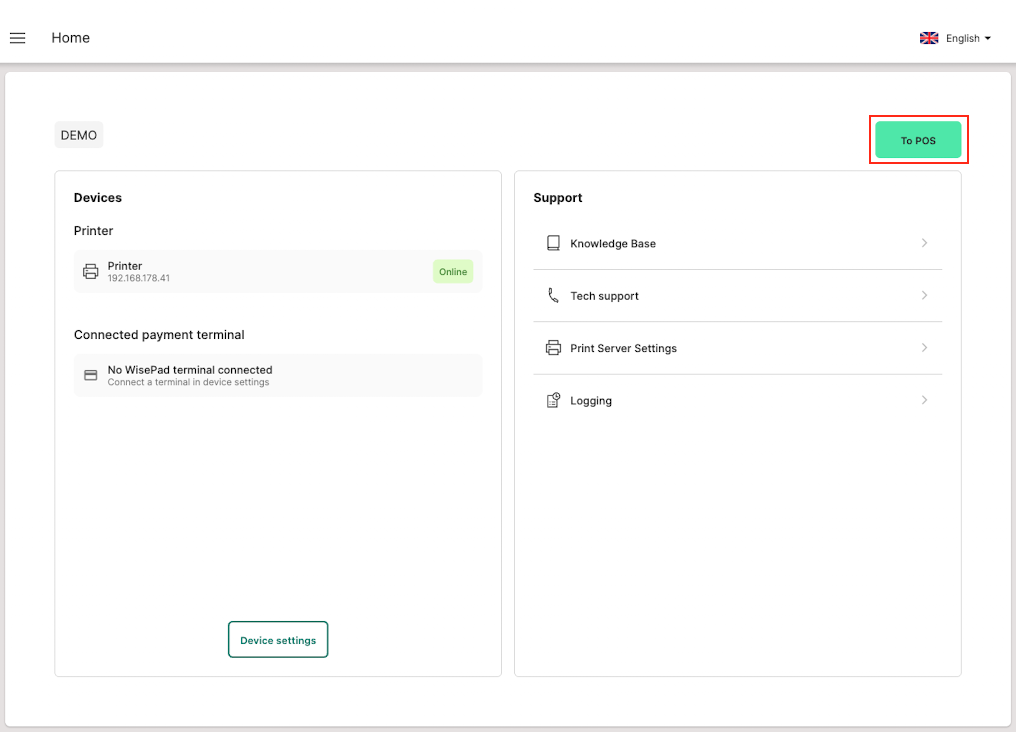Expand the Knowledge Base chevron arrow

point(924,243)
